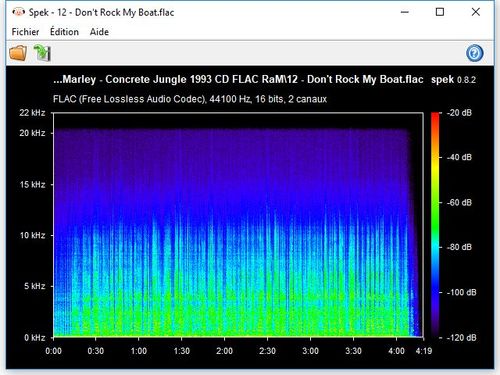Click the -100 dB scale label
500x375 pixels.
[x=461, y=292]
